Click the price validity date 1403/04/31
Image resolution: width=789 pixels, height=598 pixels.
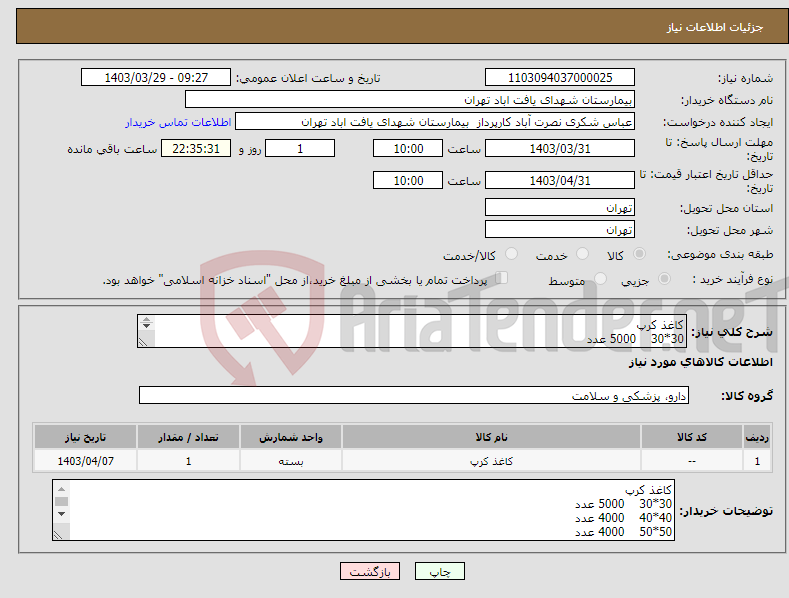[x=560, y=180]
